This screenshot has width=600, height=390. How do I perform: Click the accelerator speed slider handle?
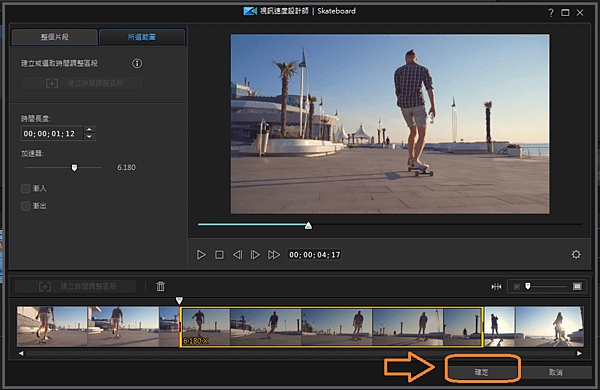tap(74, 168)
